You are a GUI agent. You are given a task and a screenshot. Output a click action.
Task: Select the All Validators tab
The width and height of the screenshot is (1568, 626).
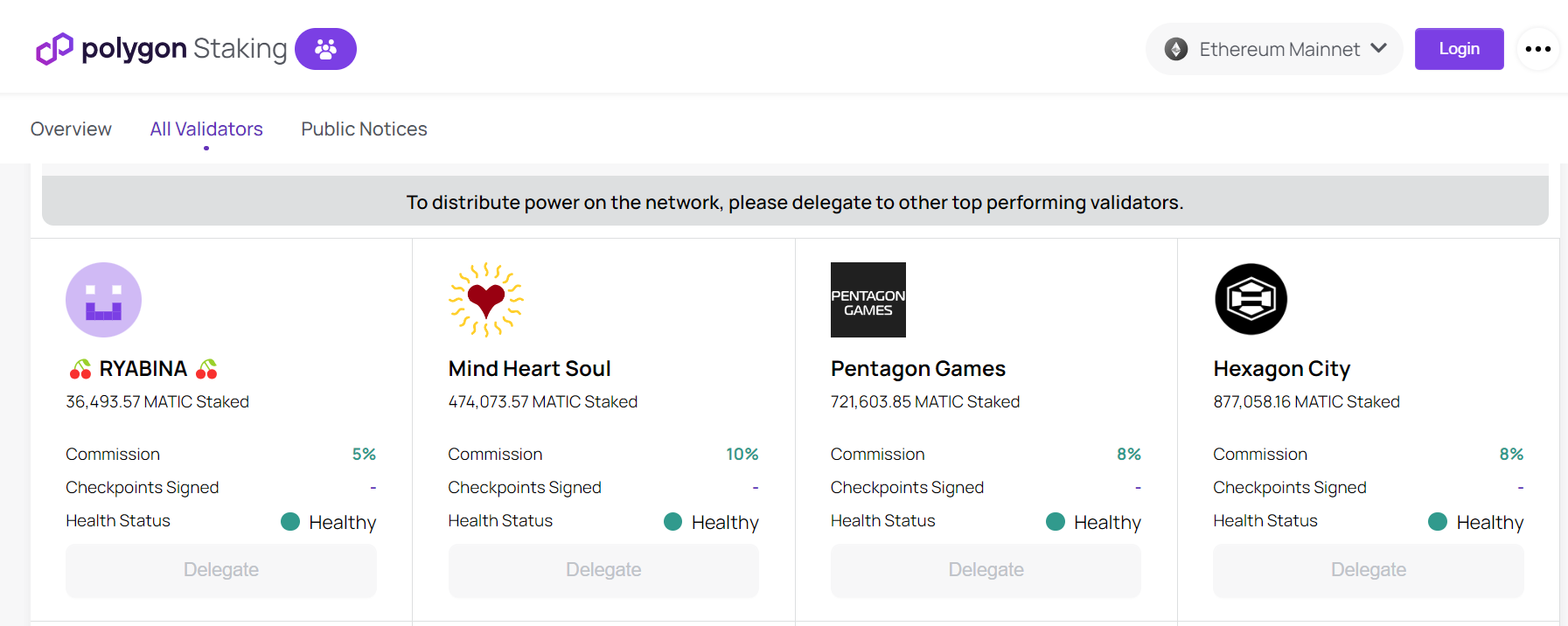pos(206,129)
